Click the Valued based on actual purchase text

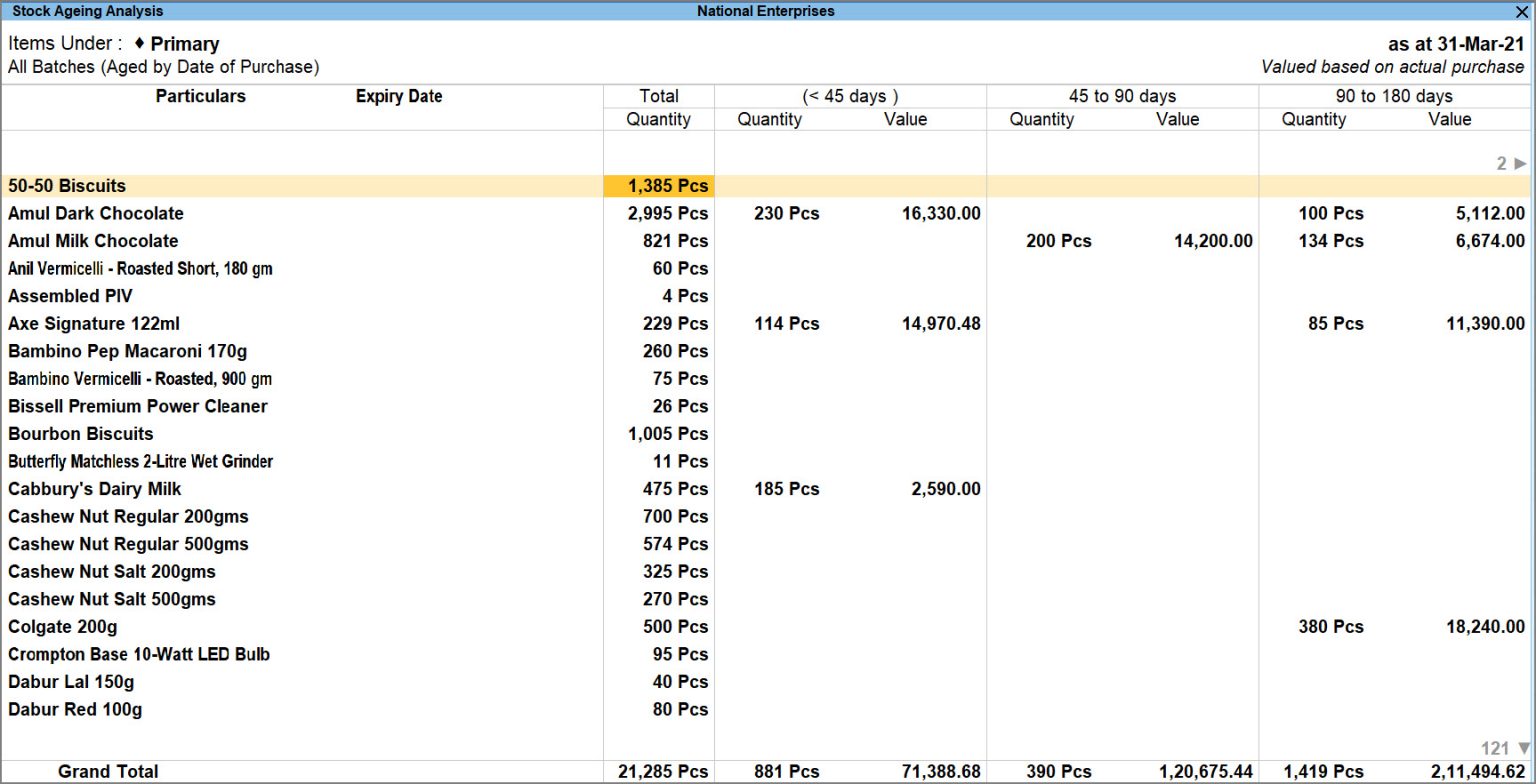[x=1391, y=67]
